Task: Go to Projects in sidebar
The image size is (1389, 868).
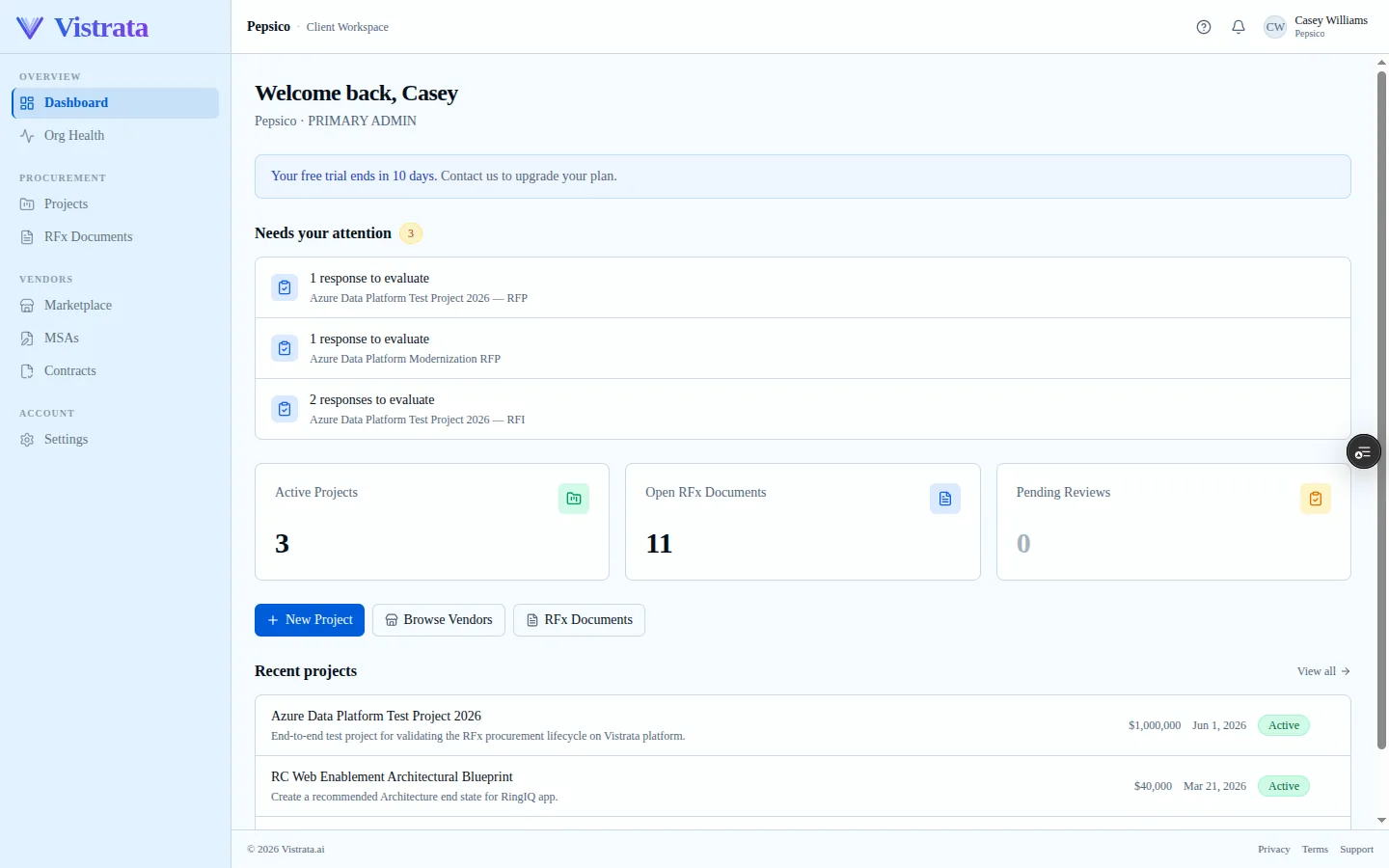Action: click(116, 204)
